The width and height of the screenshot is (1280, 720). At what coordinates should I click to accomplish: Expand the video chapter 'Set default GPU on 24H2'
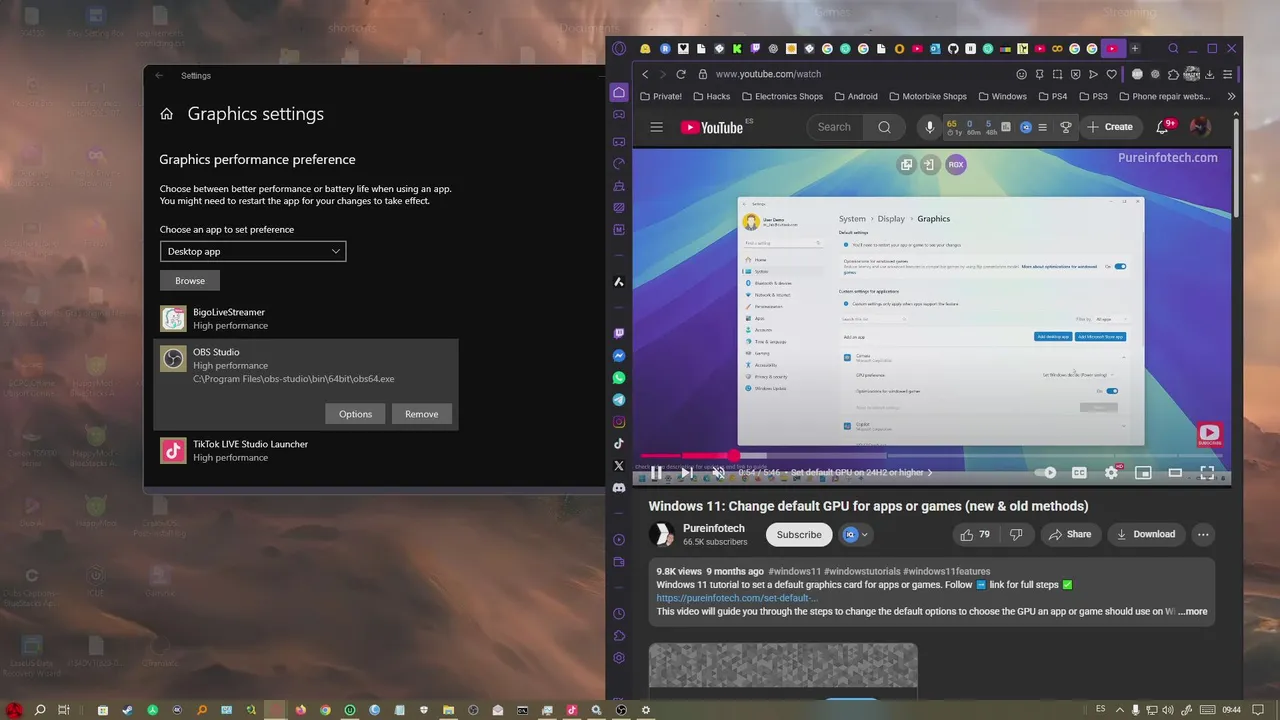coord(861,472)
